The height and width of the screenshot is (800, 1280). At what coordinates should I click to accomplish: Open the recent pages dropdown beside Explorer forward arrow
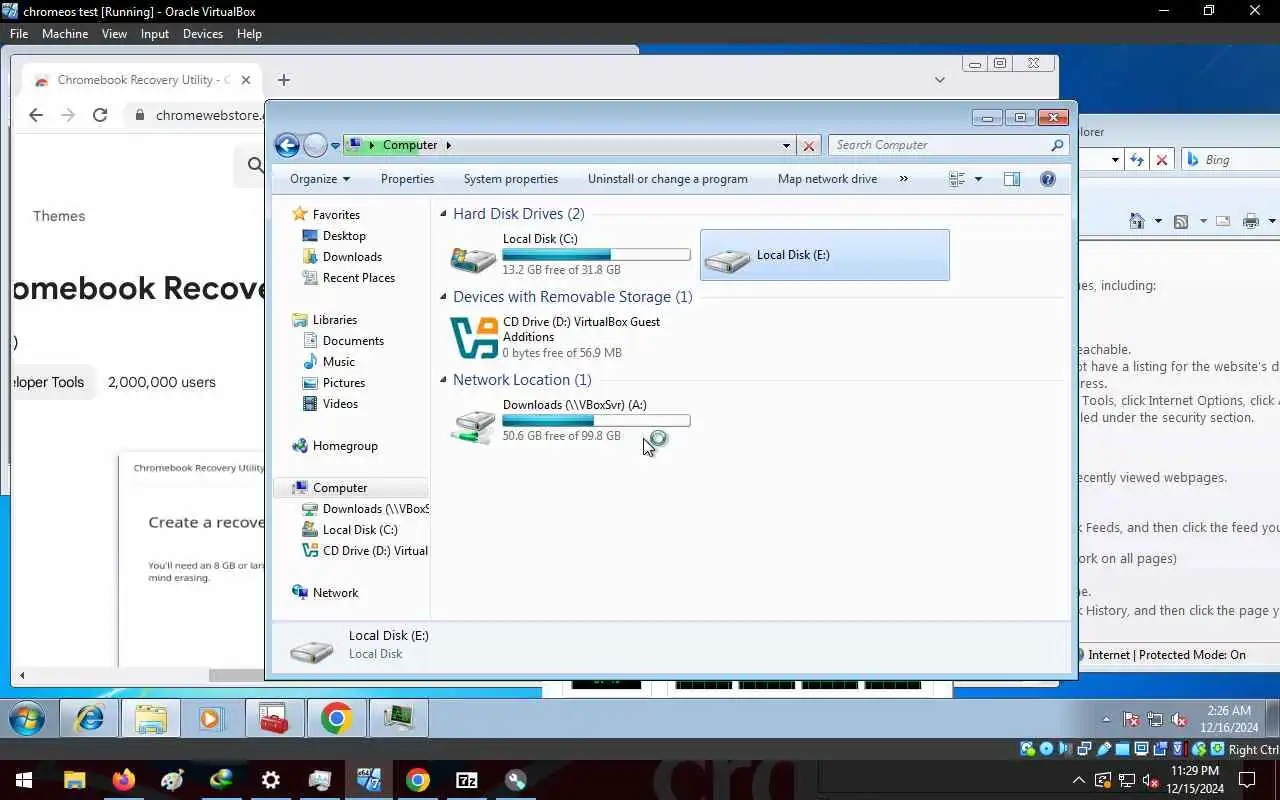point(335,146)
